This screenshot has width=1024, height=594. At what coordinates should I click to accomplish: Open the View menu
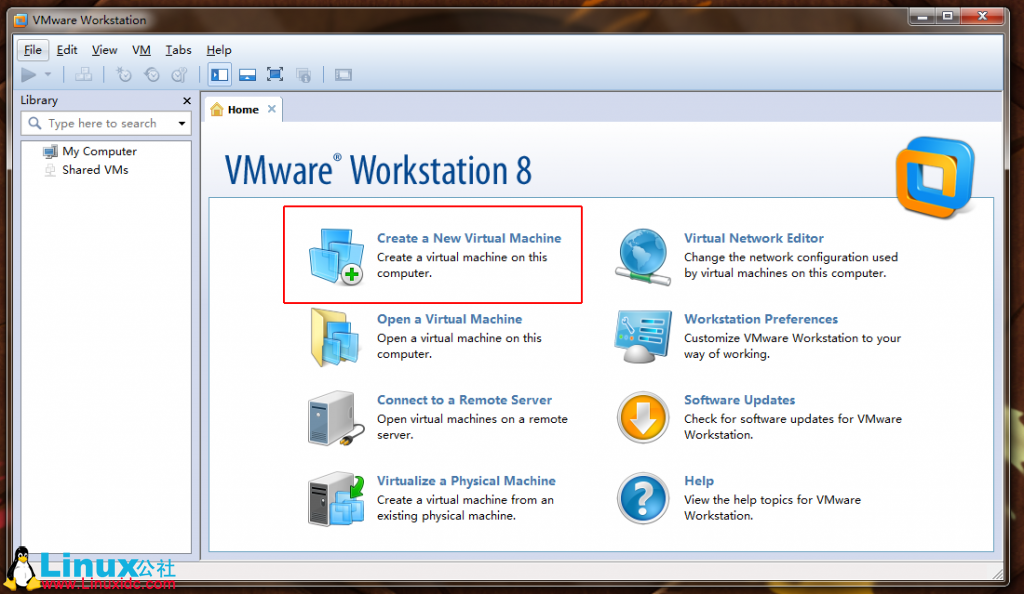104,50
